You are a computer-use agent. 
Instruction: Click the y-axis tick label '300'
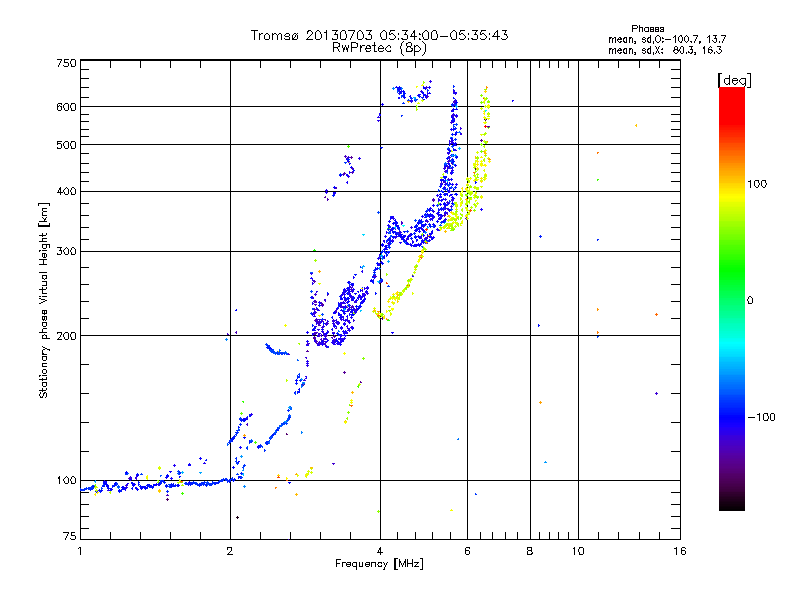67,251
